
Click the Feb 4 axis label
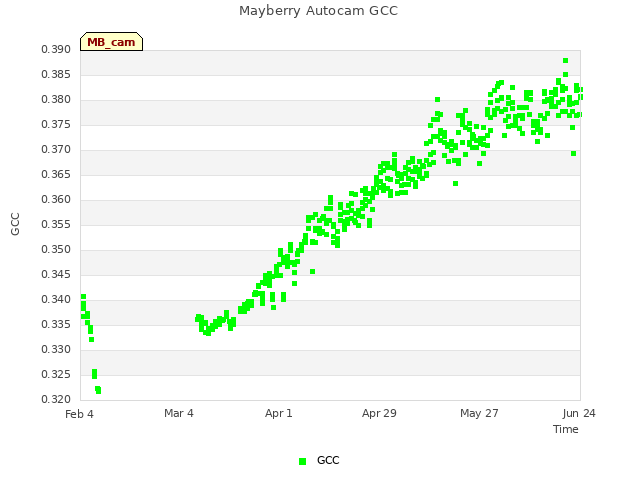pyautogui.click(x=79, y=414)
